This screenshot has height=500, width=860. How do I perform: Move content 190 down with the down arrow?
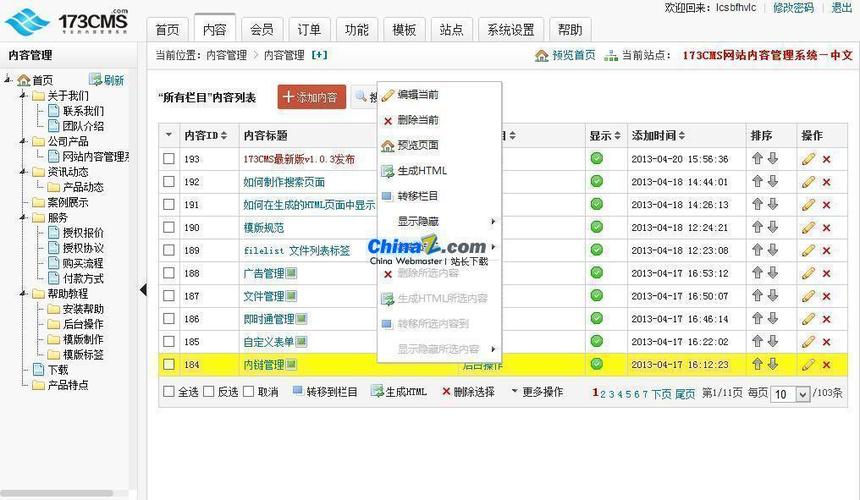772,228
